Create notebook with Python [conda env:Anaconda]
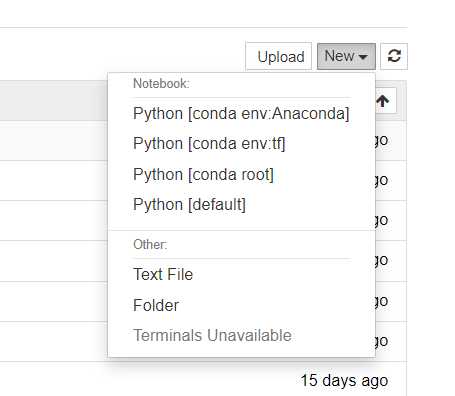Screen dimensions: 455x396 [241, 114]
